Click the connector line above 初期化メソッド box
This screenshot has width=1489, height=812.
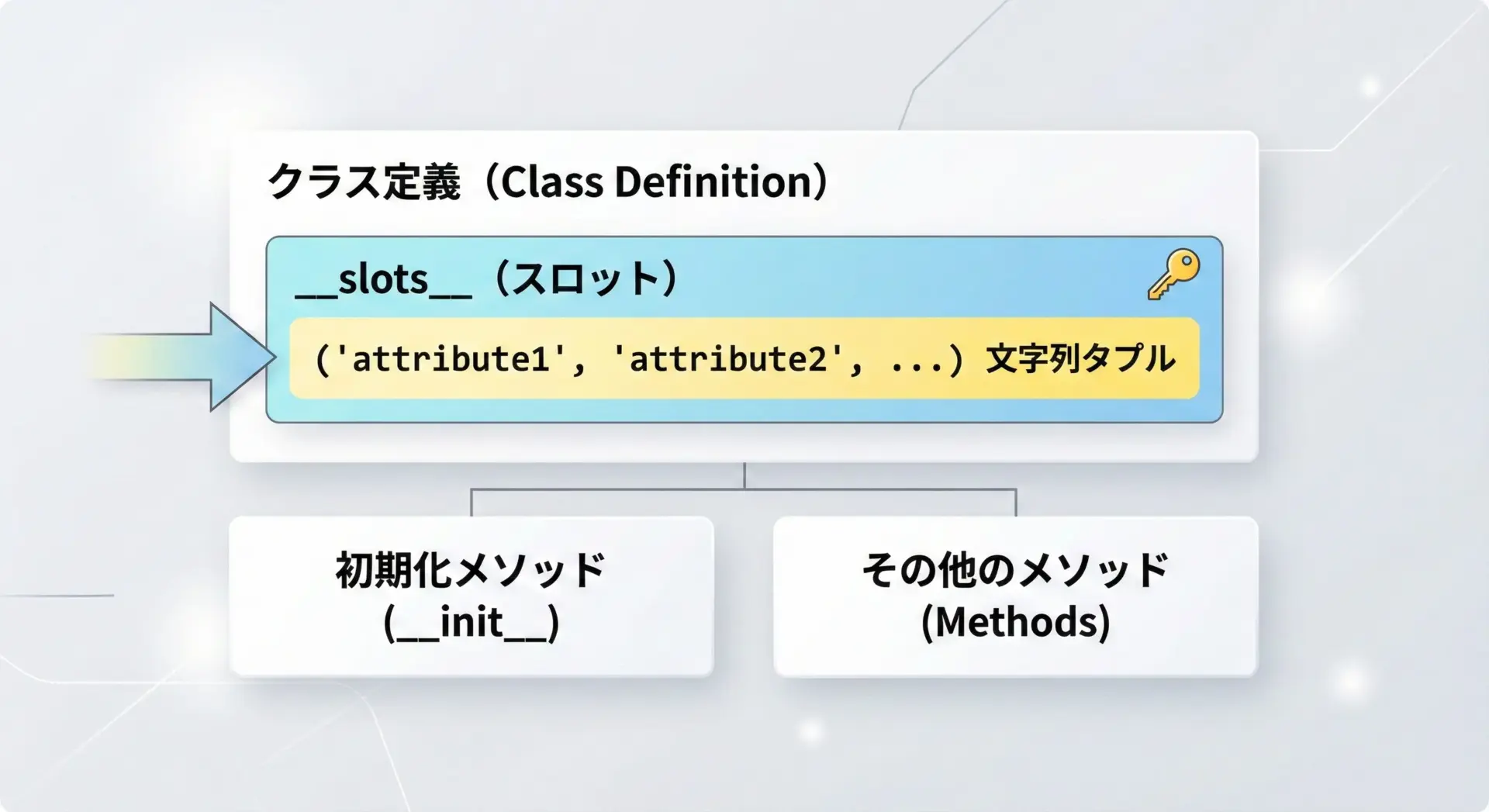[472, 503]
